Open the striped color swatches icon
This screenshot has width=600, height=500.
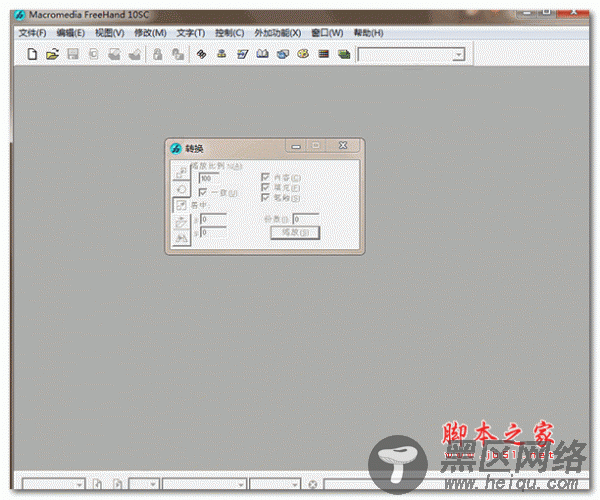(324, 54)
